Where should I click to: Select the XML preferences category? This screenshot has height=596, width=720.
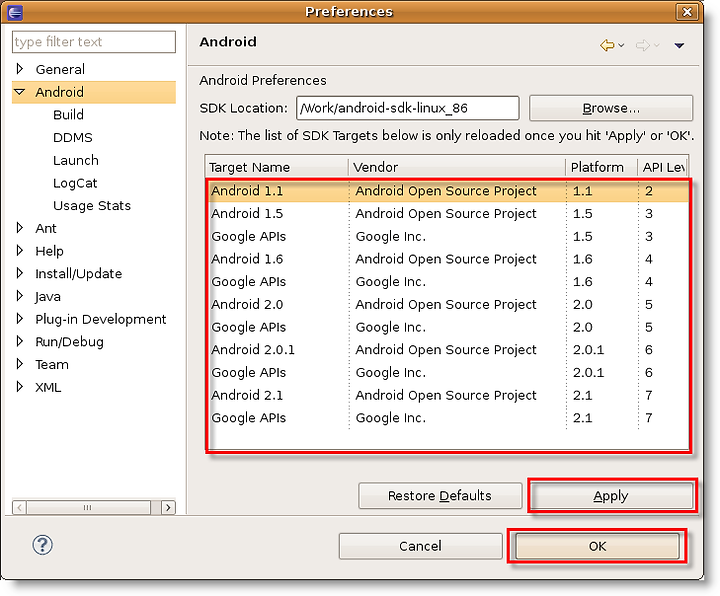(48, 387)
